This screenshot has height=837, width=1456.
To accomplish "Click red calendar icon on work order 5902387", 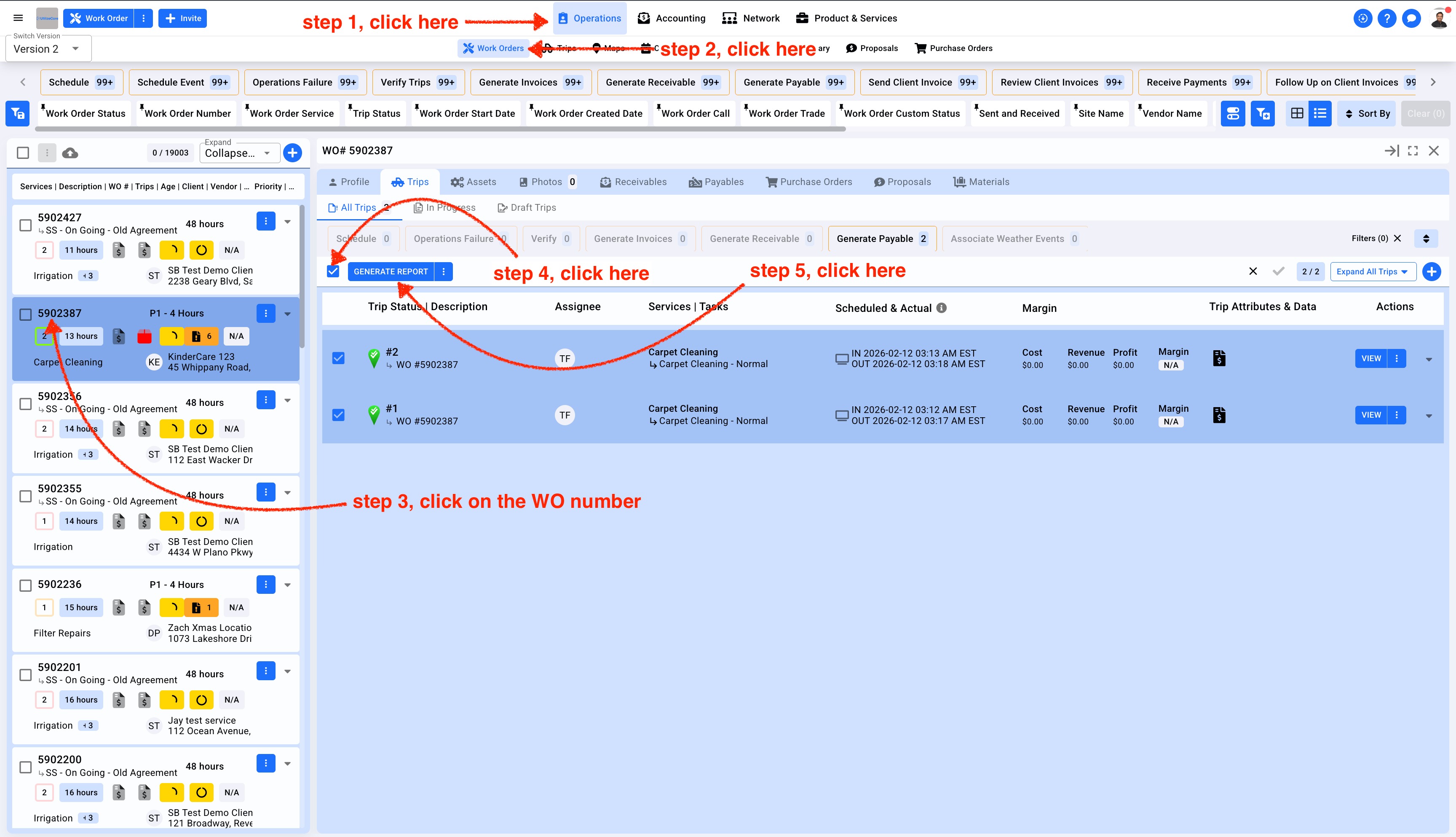I will tap(144, 336).
